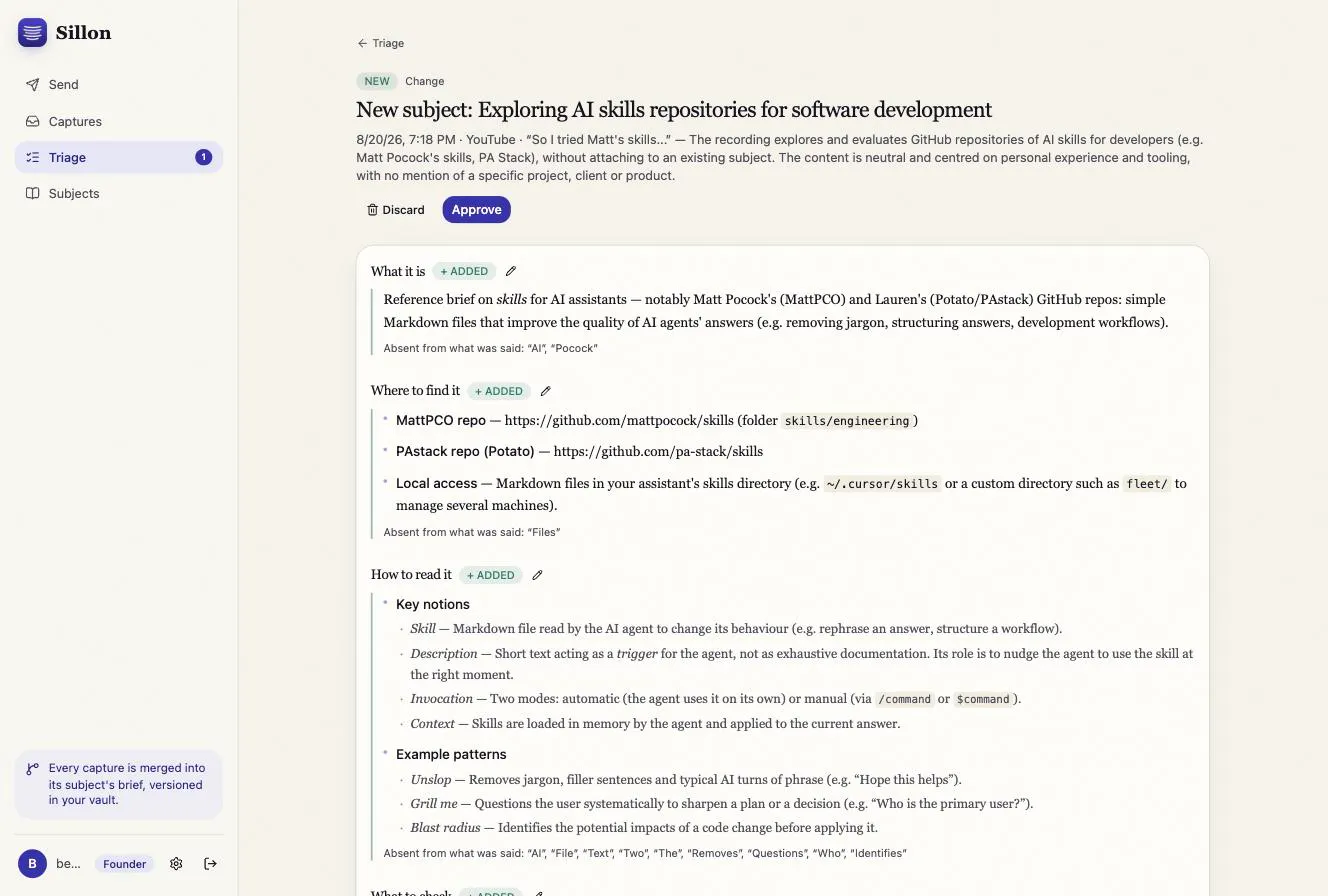Click the Founder badge
Image resolution: width=1328 pixels, height=896 pixels.
[125, 864]
